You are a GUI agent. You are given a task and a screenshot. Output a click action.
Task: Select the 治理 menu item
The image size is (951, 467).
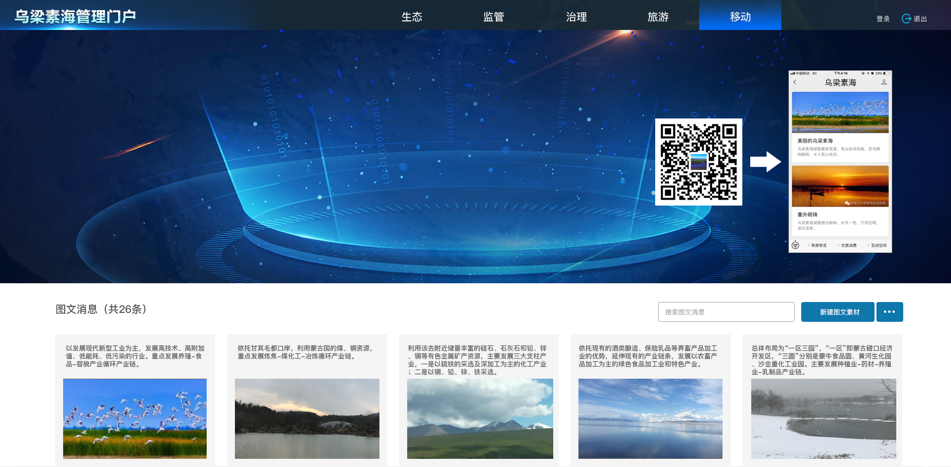pos(576,17)
